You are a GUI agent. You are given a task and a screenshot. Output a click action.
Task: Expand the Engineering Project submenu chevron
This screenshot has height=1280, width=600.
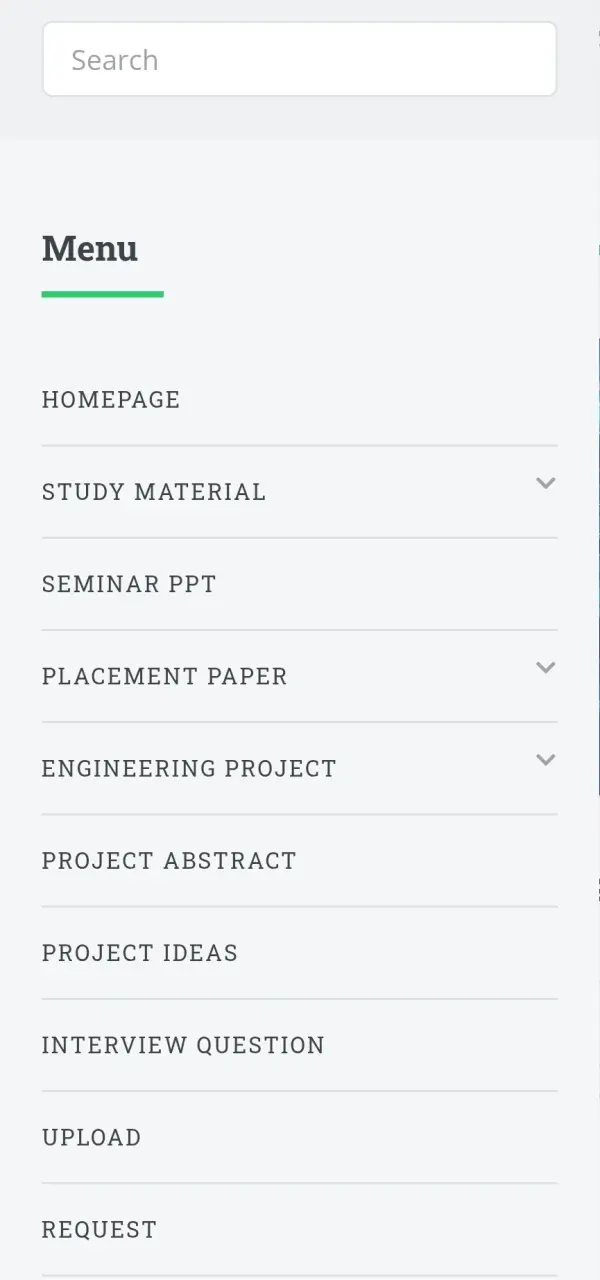tap(545, 759)
